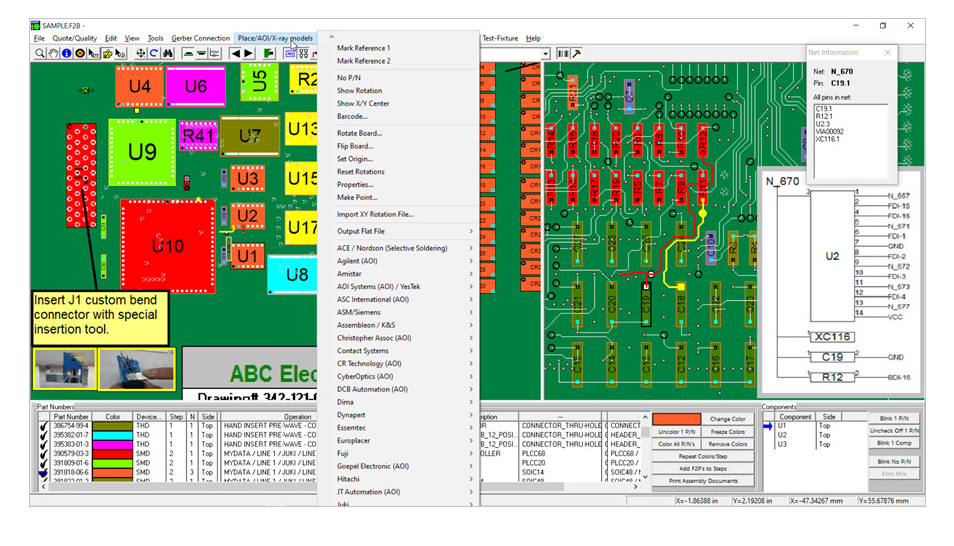Open the binoculars find tool
This screenshot has width=954, height=546.
168,53
